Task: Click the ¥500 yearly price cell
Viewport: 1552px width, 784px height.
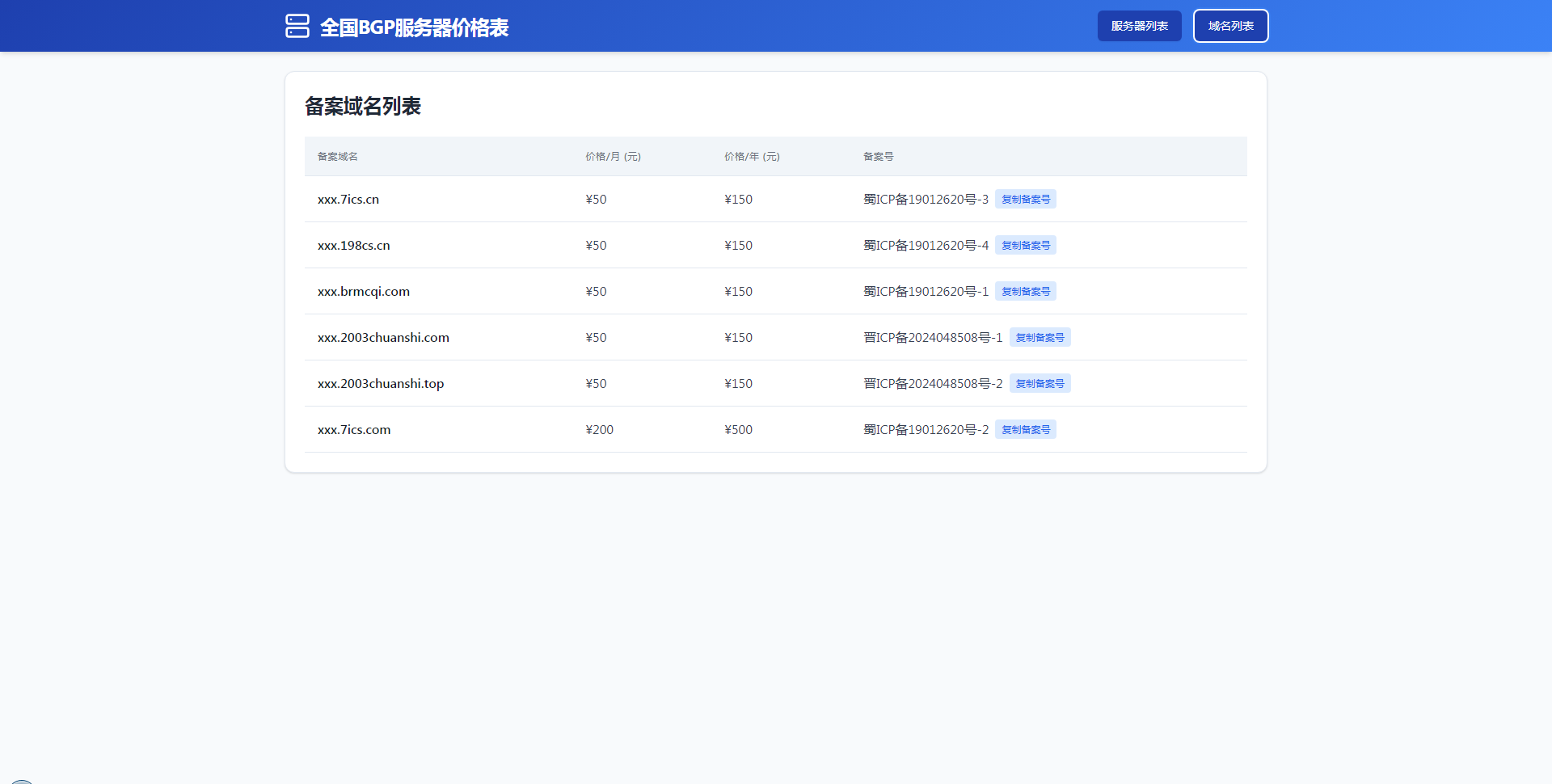Action: coord(738,430)
